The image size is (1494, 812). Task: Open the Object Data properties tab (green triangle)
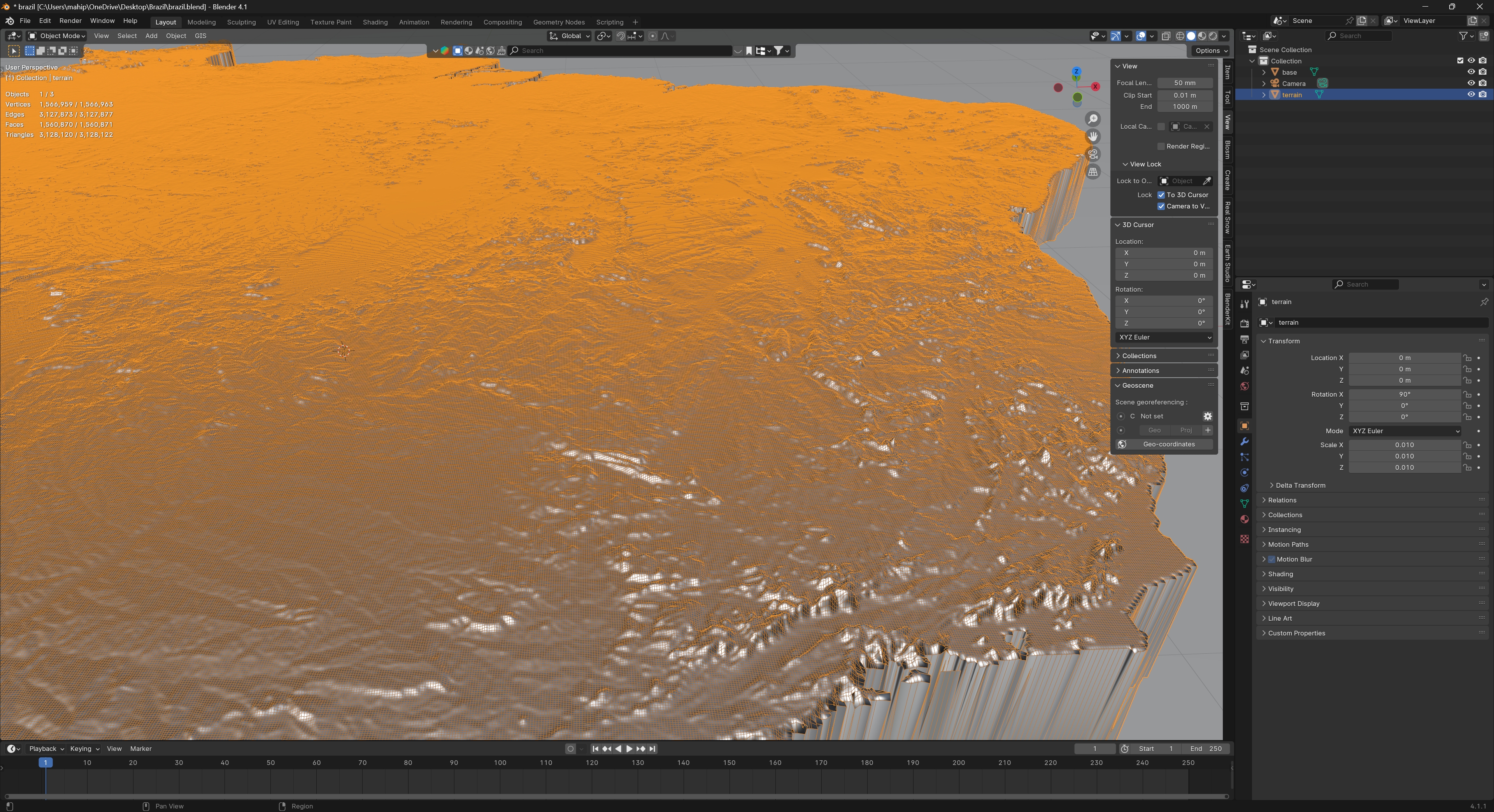[1244, 503]
